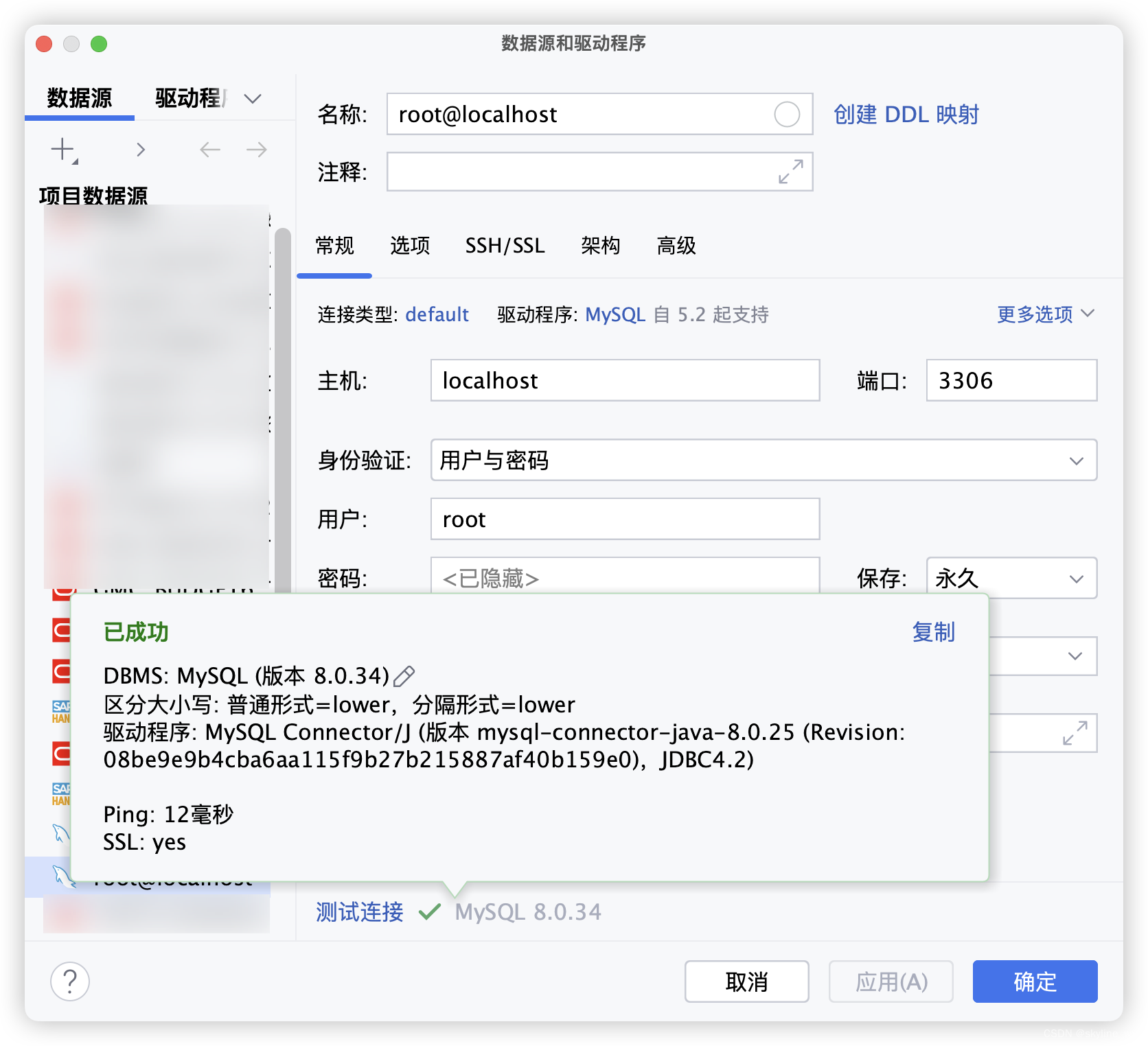
Task: Click the duplicate data source arrow icon
Action: click(x=141, y=149)
